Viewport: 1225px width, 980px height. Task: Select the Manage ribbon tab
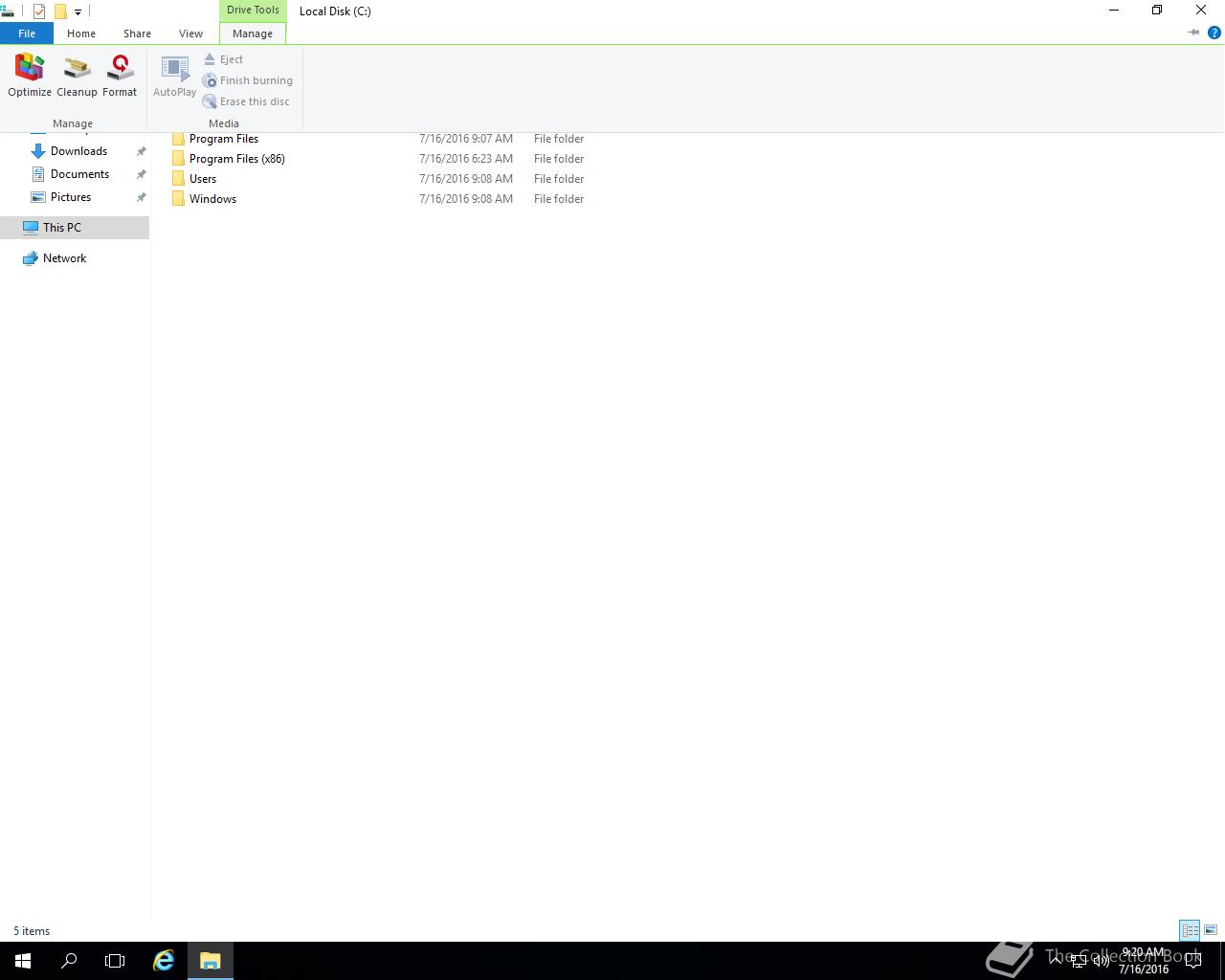click(253, 33)
